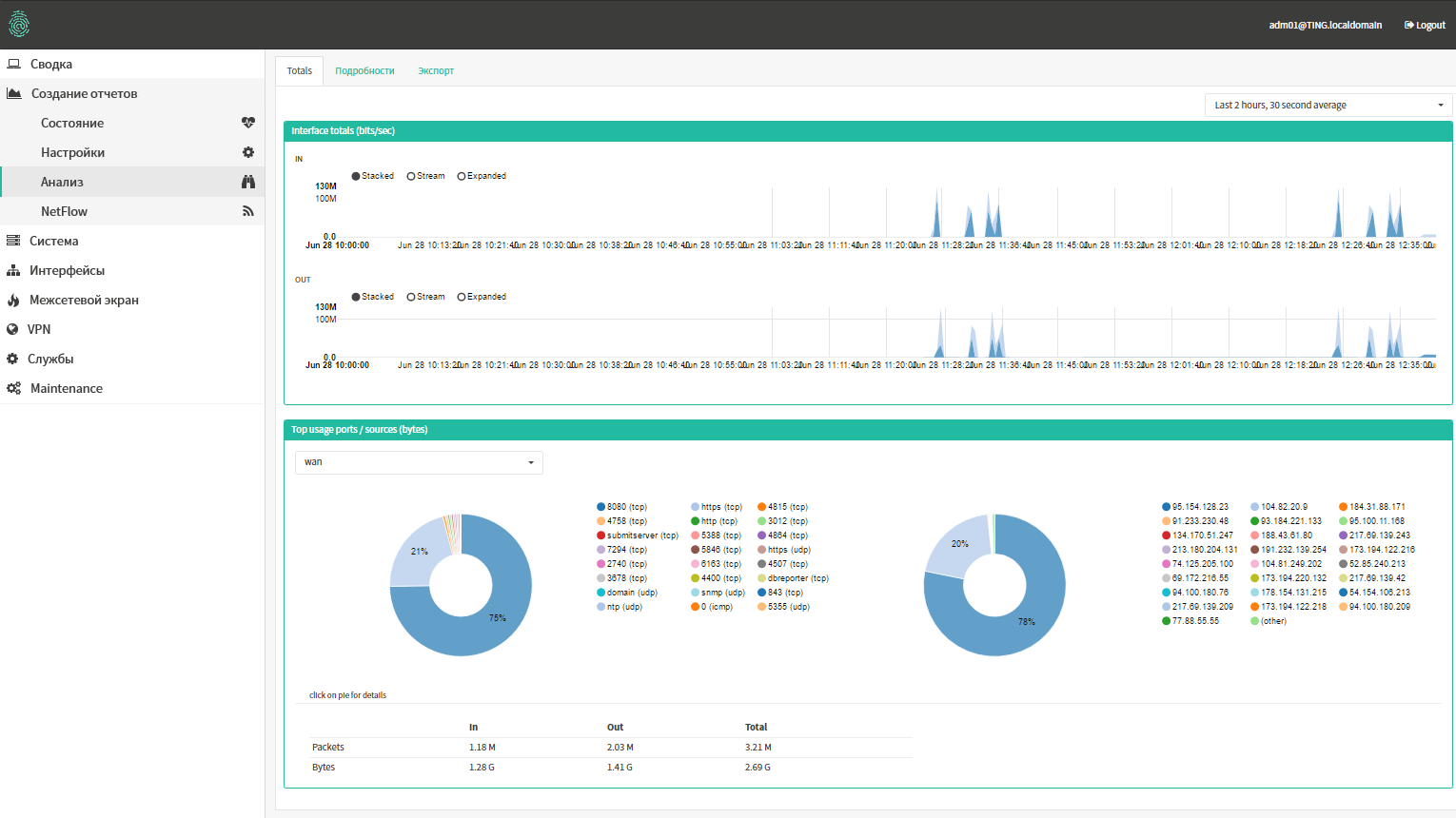Click the gear icon beside Настройки
Image resolution: width=1456 pixels, height=818 pixels.
(x=248, y=152)
